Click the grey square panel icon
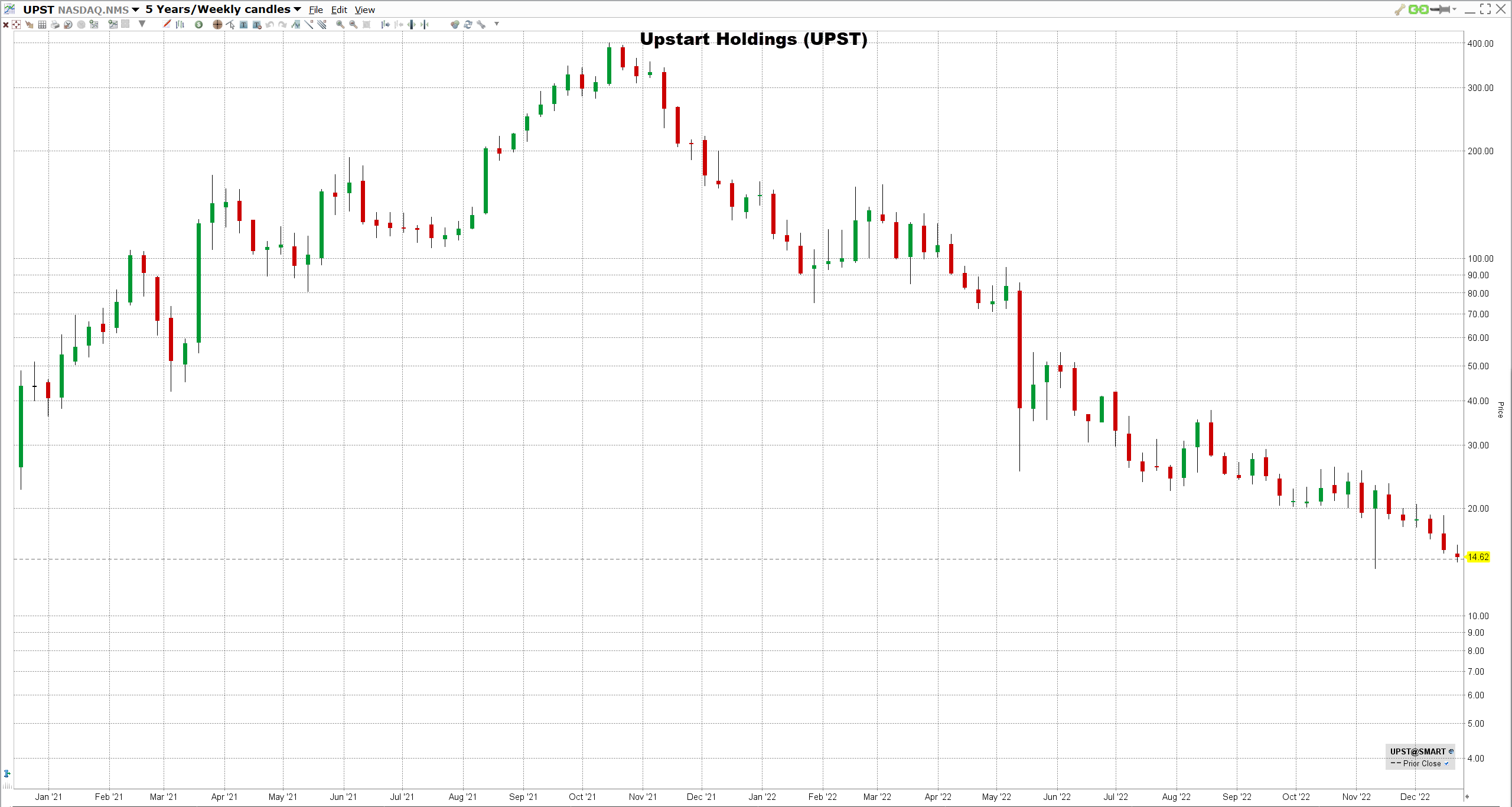The width and height of the screenshot is (1512, 807). 125,24
